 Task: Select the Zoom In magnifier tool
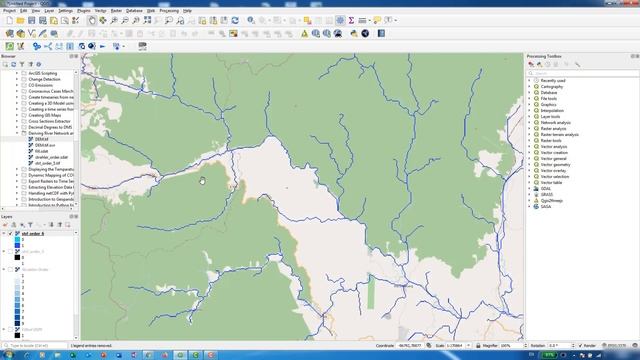114,20
